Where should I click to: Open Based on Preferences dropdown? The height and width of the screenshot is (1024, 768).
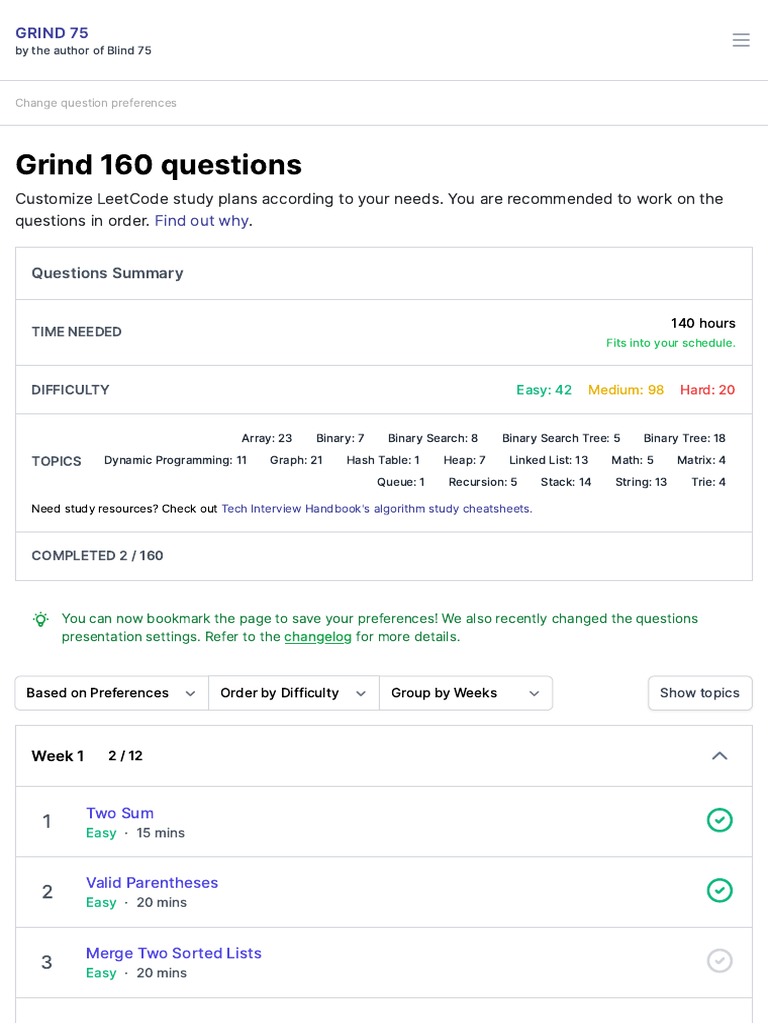111,693
